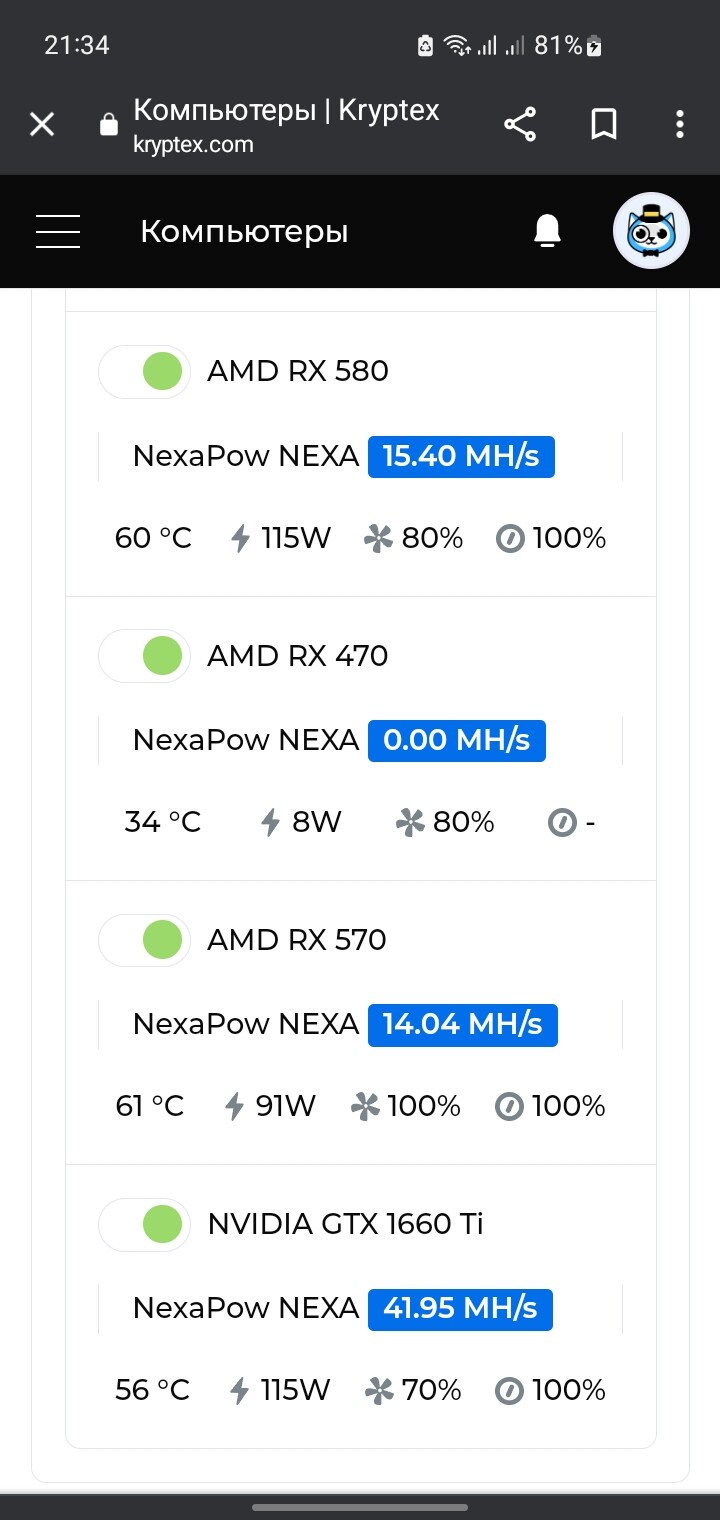Open the cat avatar profile menu
The width and height of the screenshot is (720, 1520).
point(651,231)
